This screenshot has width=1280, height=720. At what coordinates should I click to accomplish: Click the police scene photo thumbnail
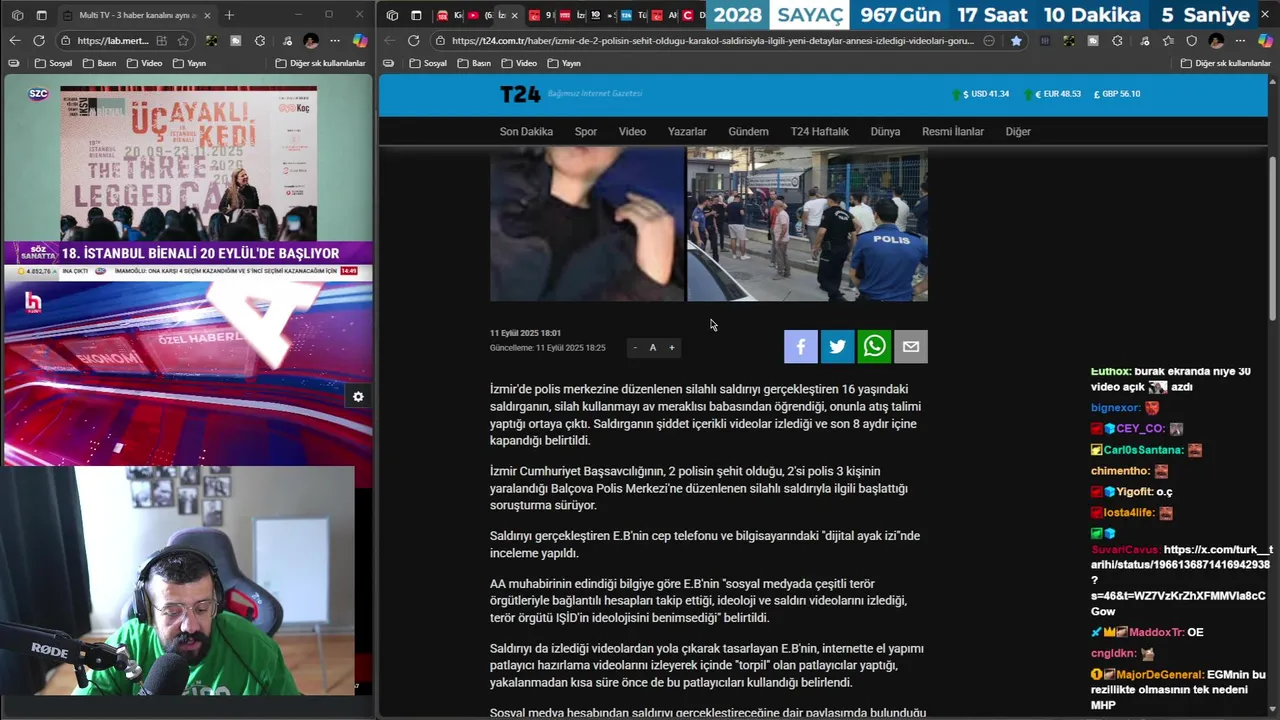click(807, 224)
